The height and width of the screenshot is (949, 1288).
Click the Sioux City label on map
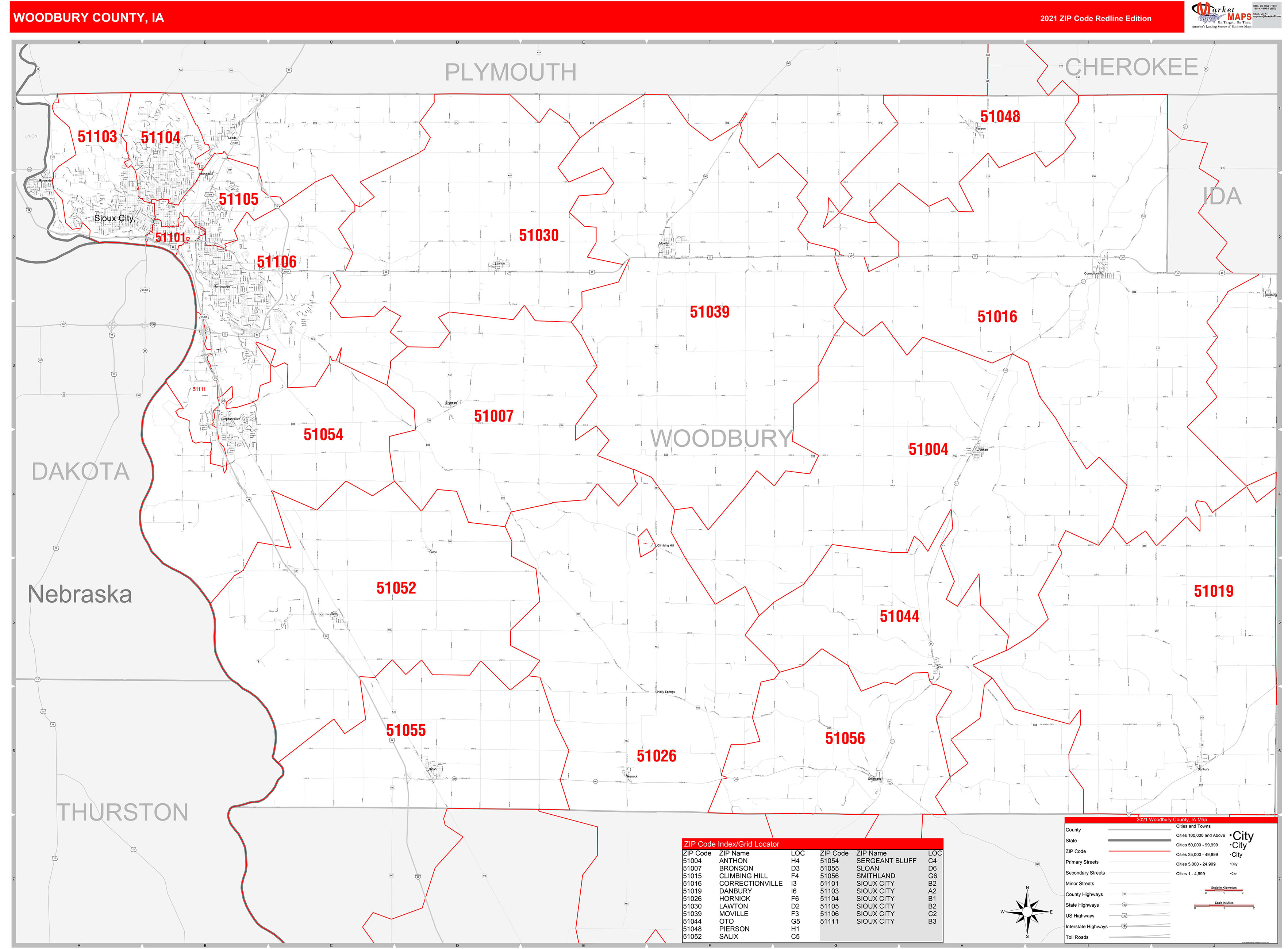tap(114, 218)
